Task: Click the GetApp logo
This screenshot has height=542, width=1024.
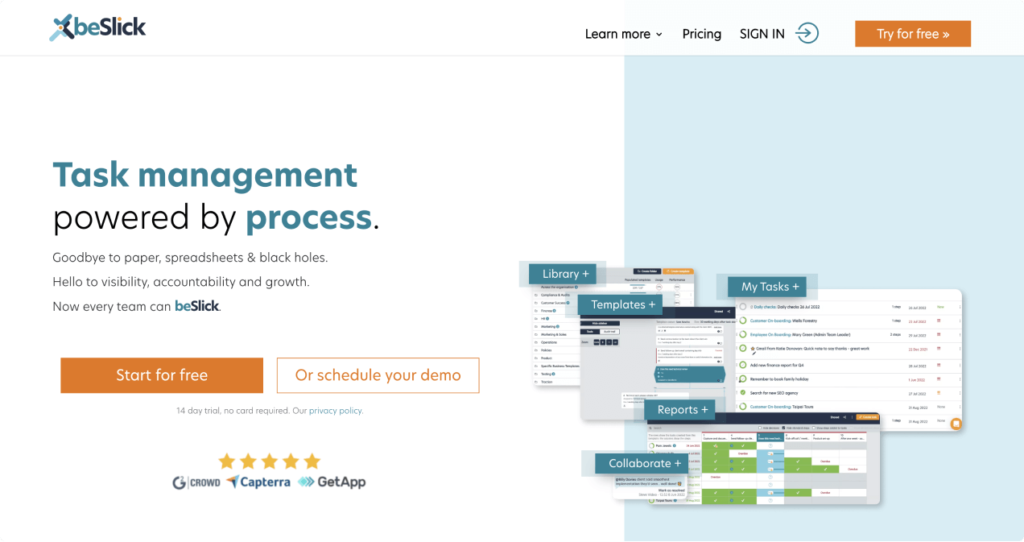Action: click(331, 482)
